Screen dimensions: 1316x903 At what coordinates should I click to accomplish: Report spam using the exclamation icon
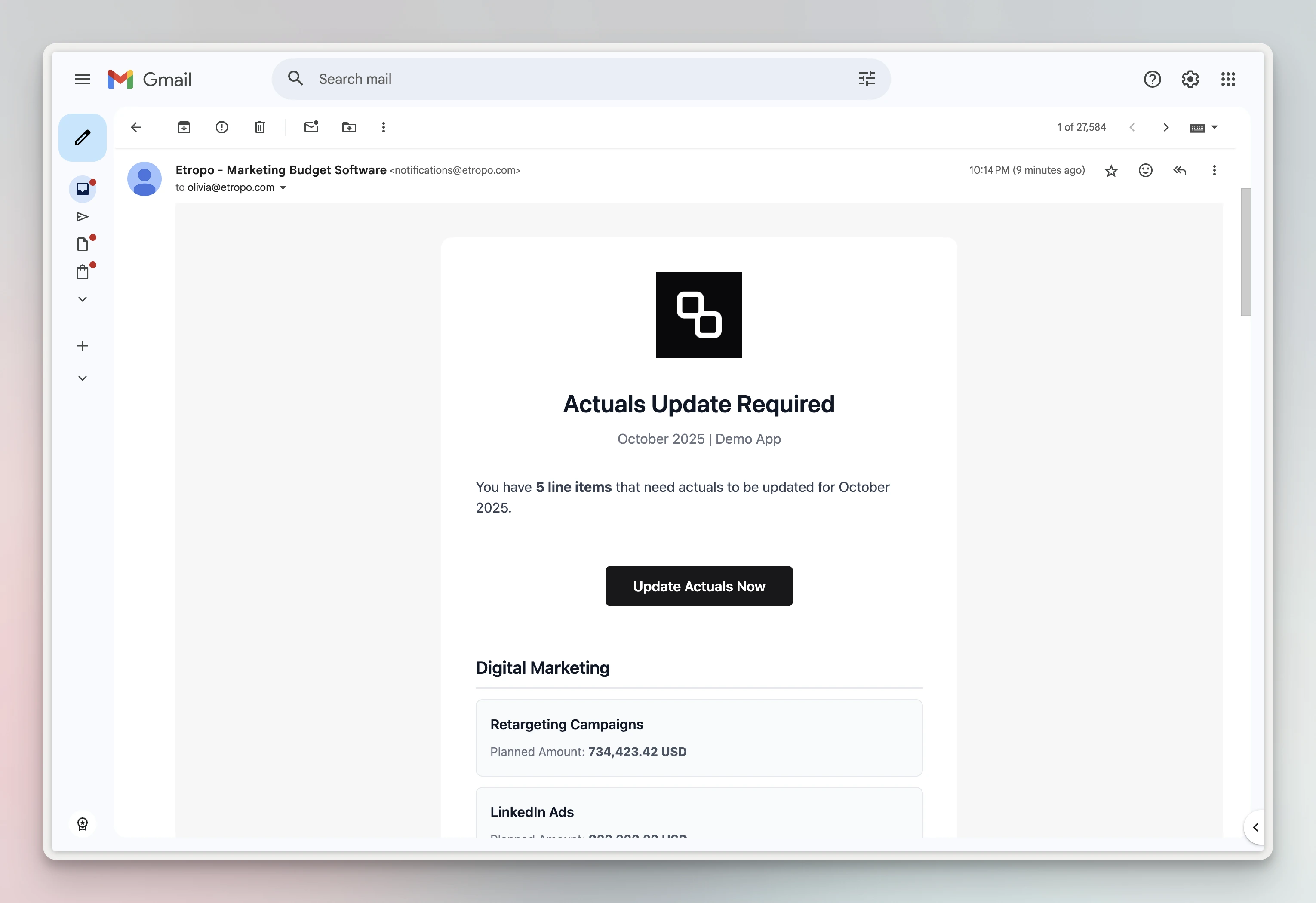(221, 127)
